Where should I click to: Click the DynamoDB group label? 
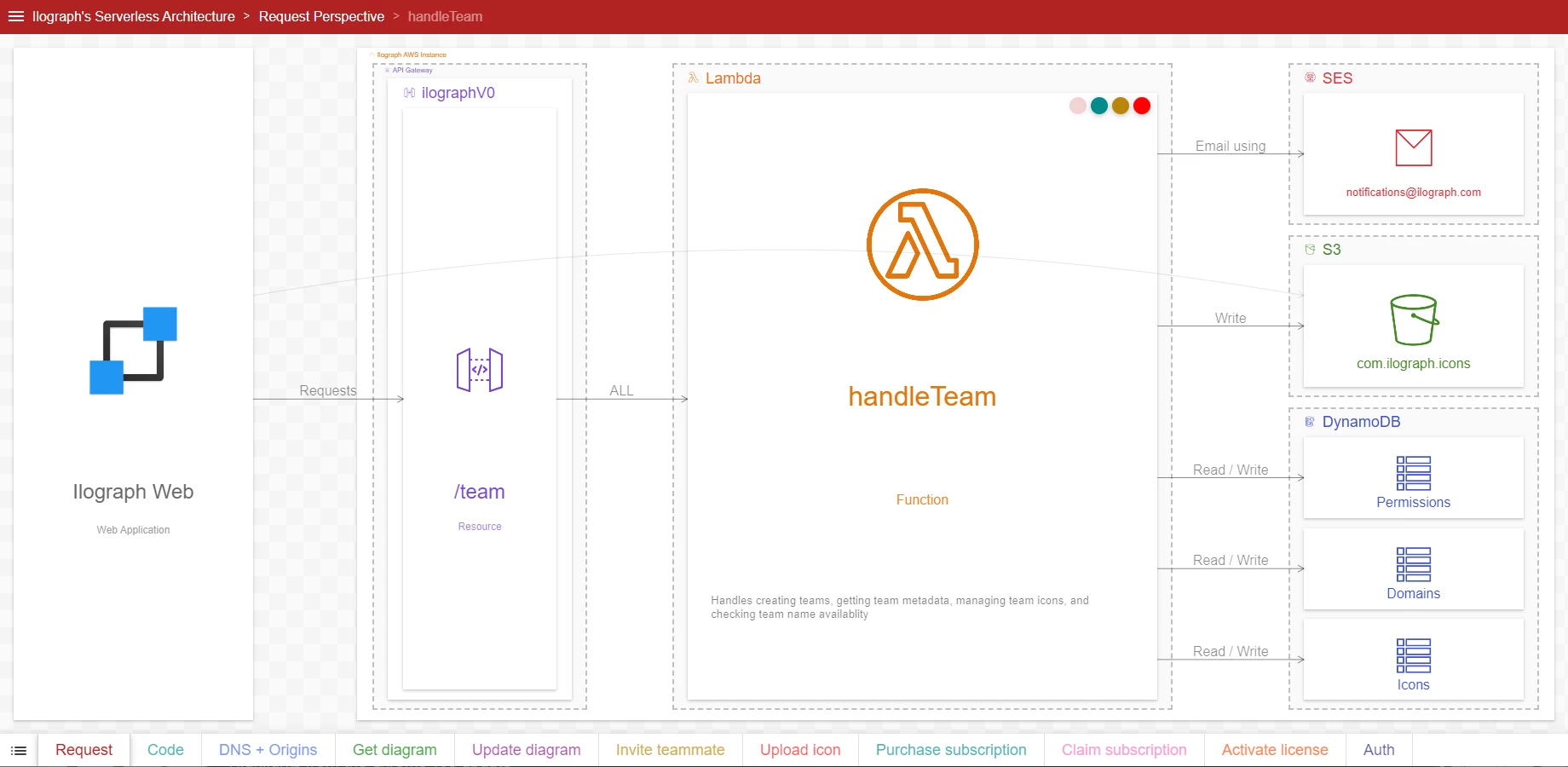point(1361,422)
